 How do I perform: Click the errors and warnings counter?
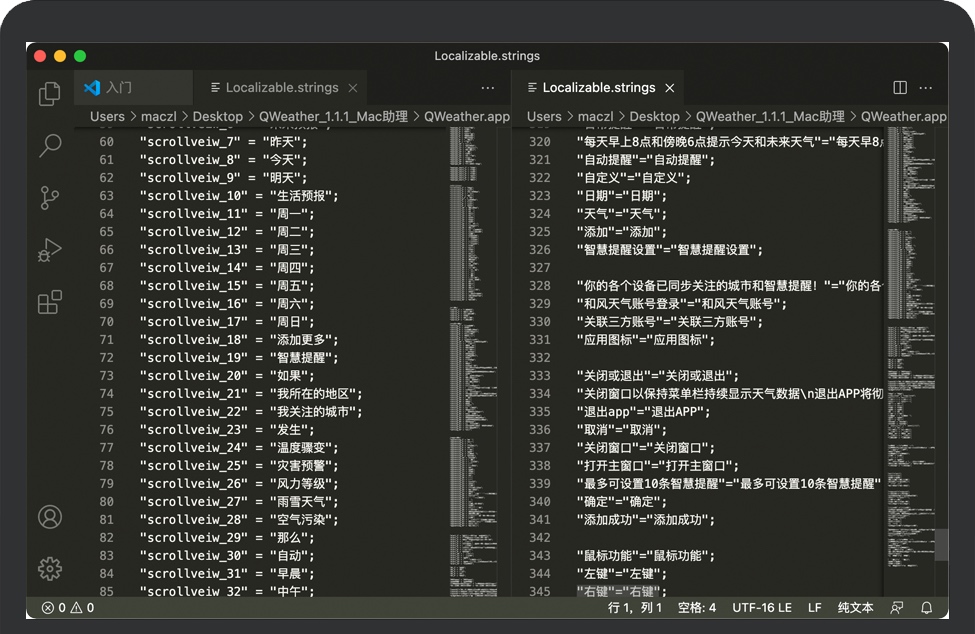[68, 607]
